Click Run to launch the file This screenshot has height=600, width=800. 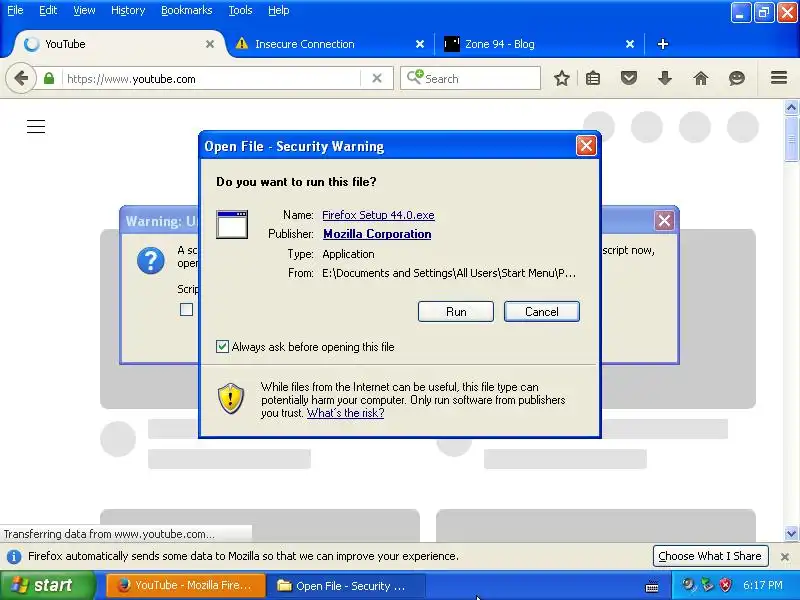456,312
